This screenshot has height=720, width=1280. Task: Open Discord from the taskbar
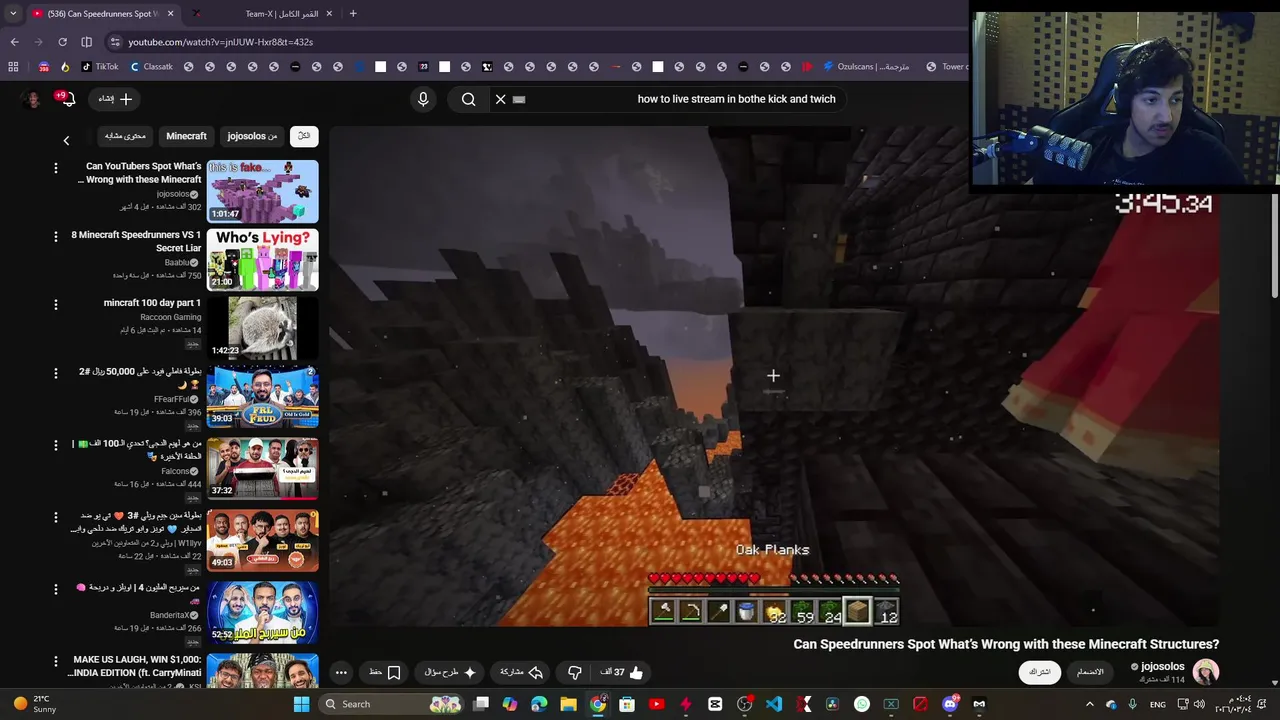[950, 704]
